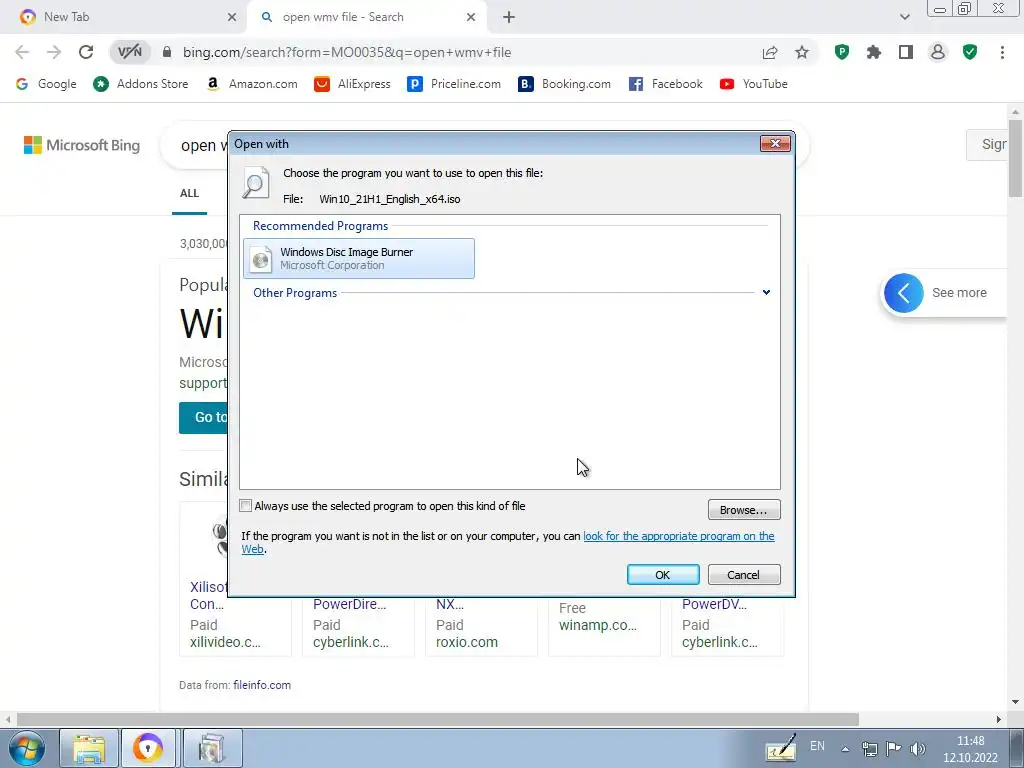Open the winamp.co... free result card

(604, 627)
